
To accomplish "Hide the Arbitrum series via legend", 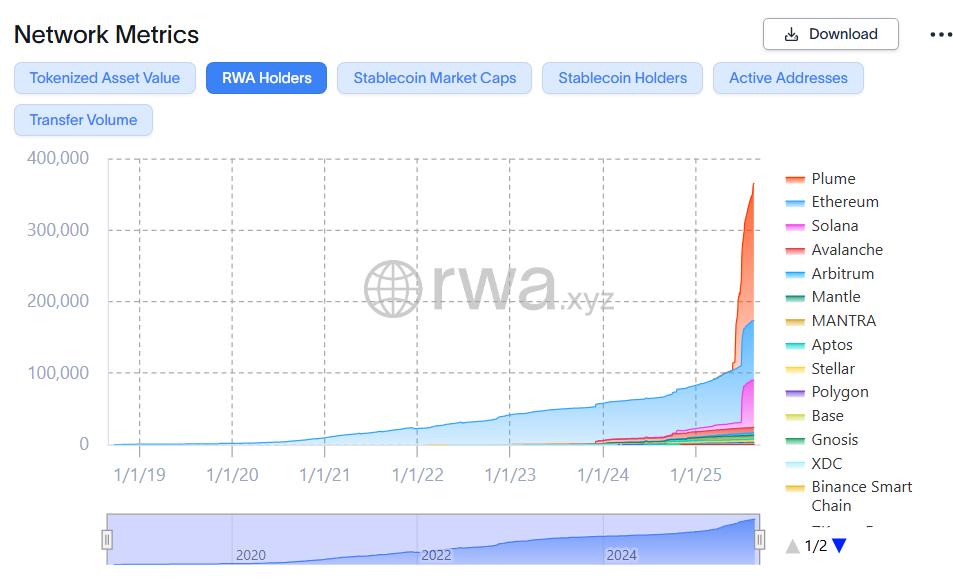I will (x=842, y=273).
